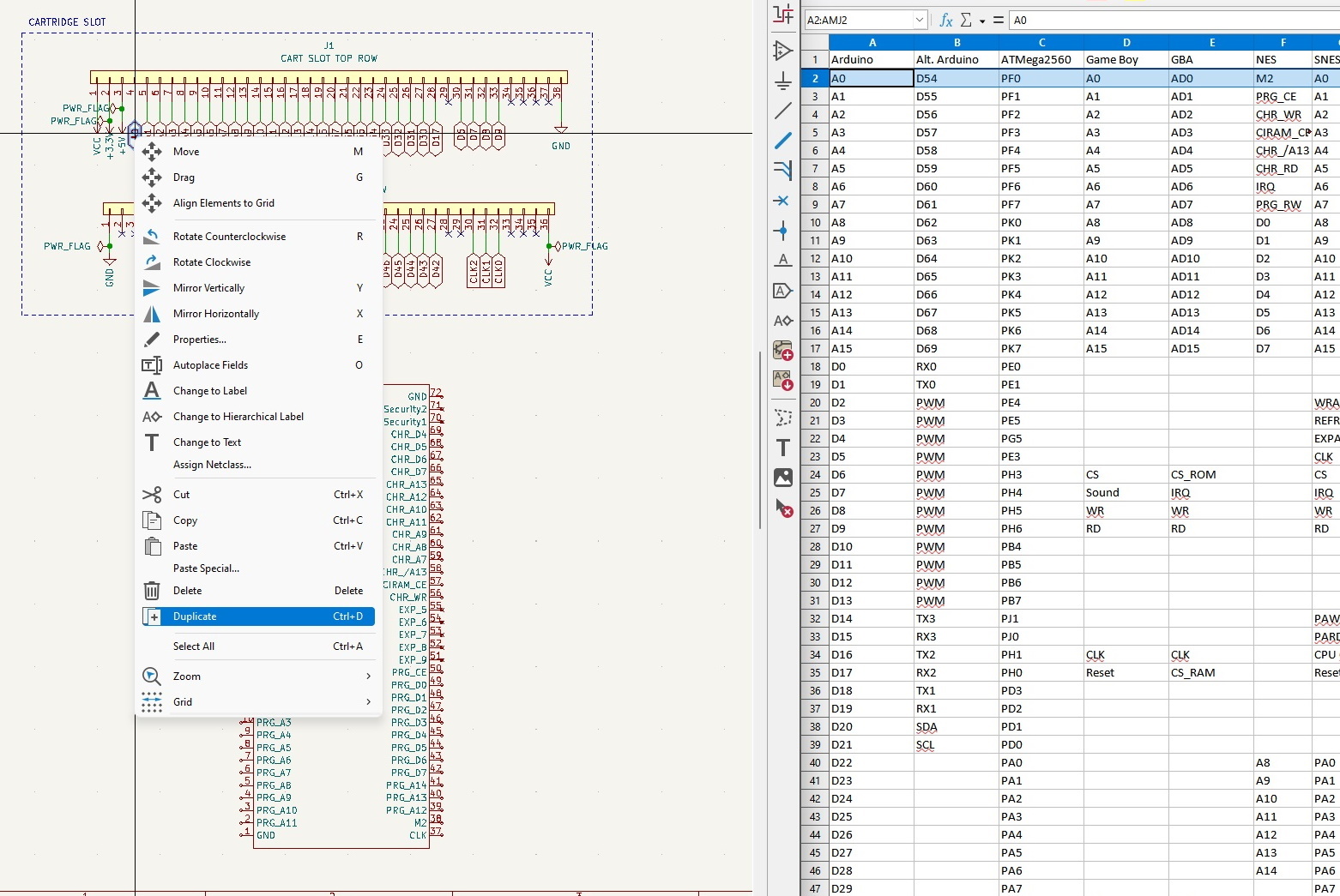Open Properties from context menu

(x=258, y=340)
